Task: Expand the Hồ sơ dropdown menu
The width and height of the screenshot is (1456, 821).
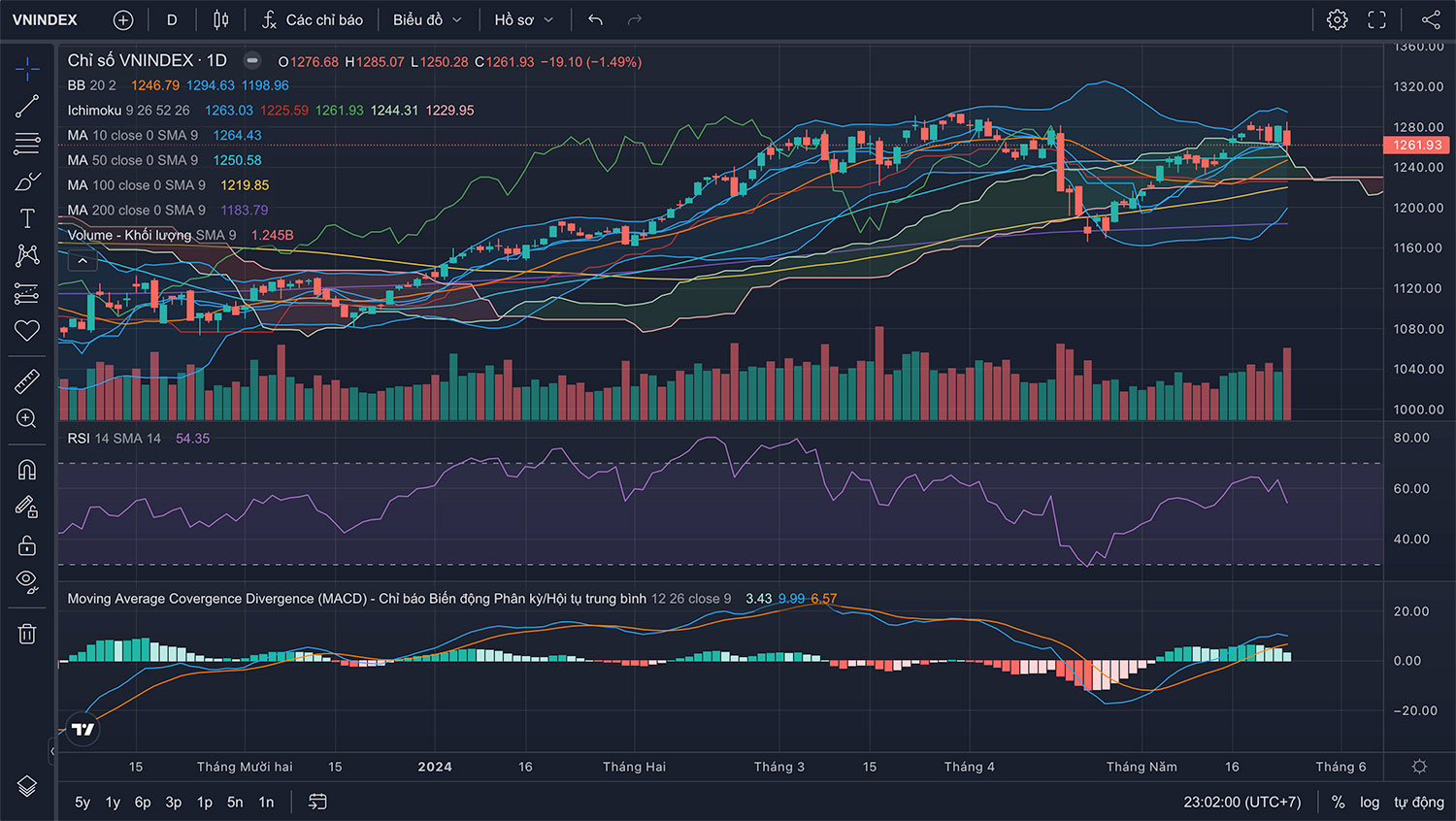Action: [523, 19]
